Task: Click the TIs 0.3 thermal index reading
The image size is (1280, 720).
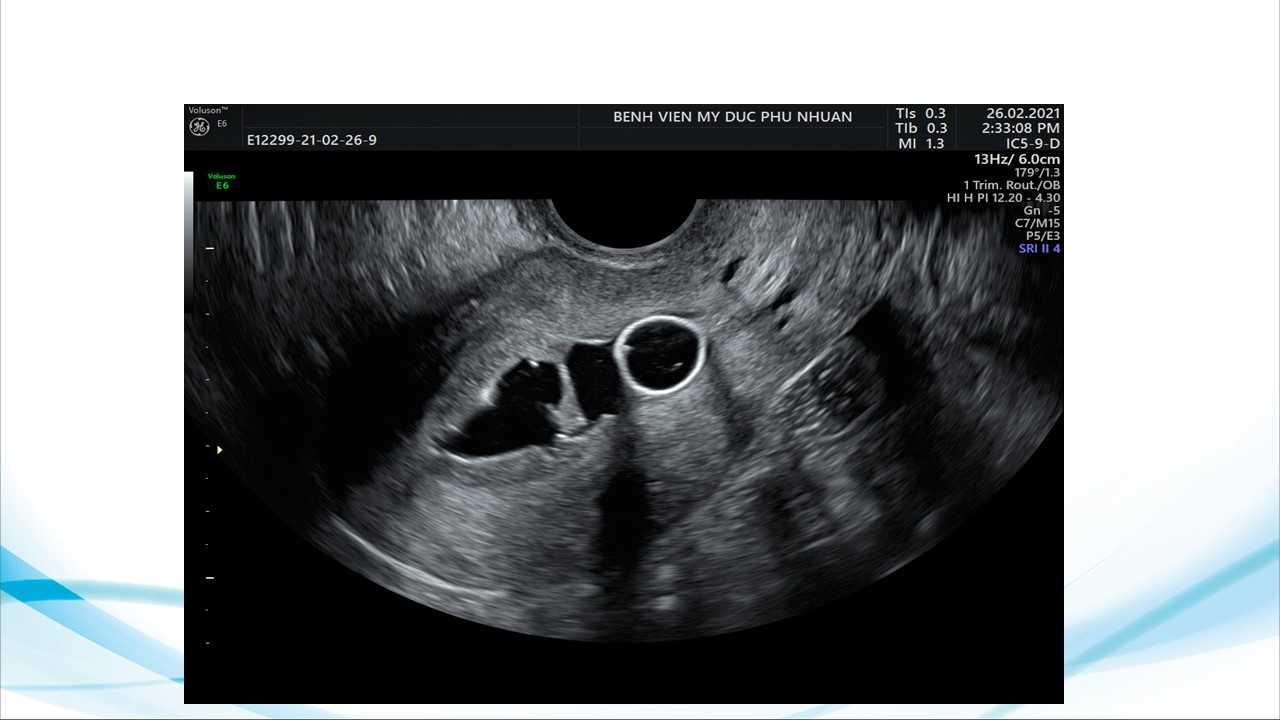Action: [921, 114]
